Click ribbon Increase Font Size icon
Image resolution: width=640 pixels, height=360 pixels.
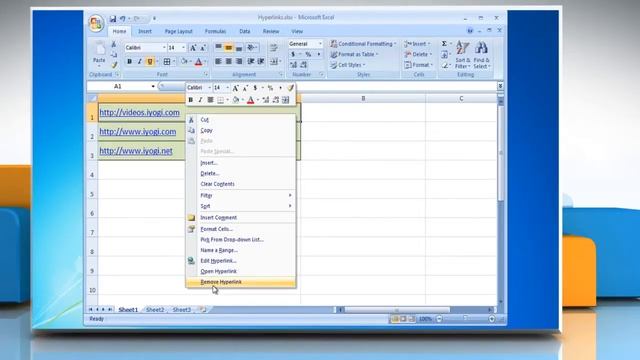click(x=193, y=48)
